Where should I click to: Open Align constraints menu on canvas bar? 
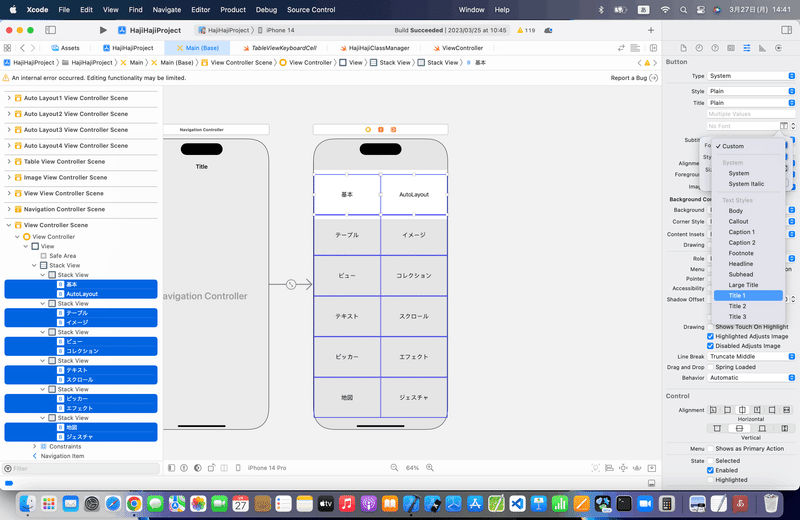[609, 467]
